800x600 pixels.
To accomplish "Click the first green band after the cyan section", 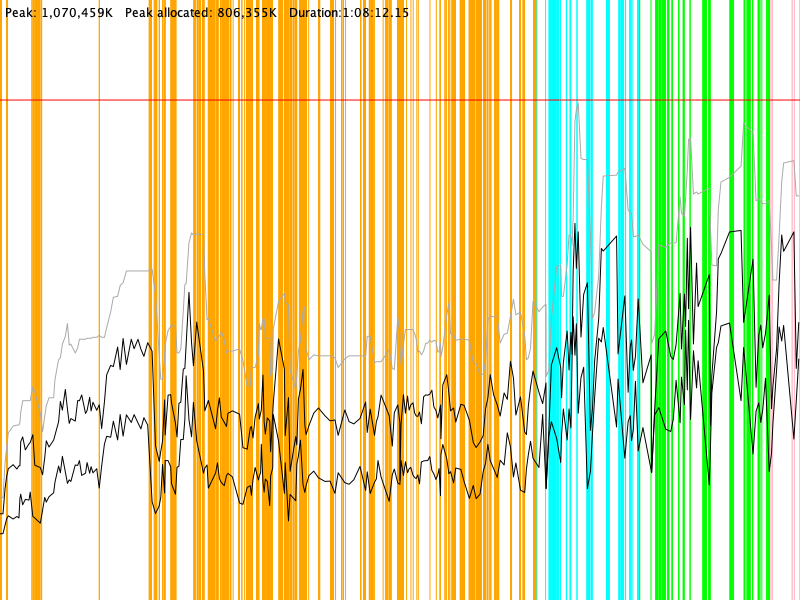I will tap(660, 300).
